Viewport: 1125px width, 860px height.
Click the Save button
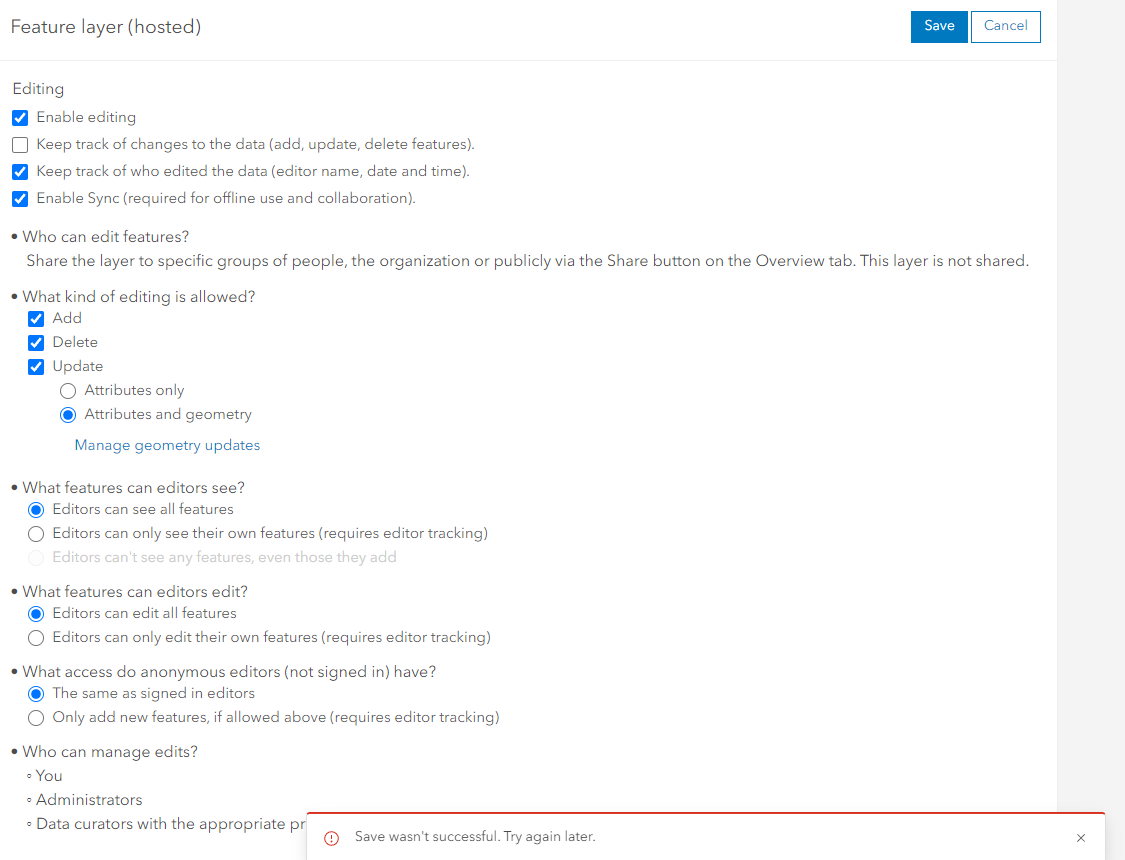click(939, 27)
